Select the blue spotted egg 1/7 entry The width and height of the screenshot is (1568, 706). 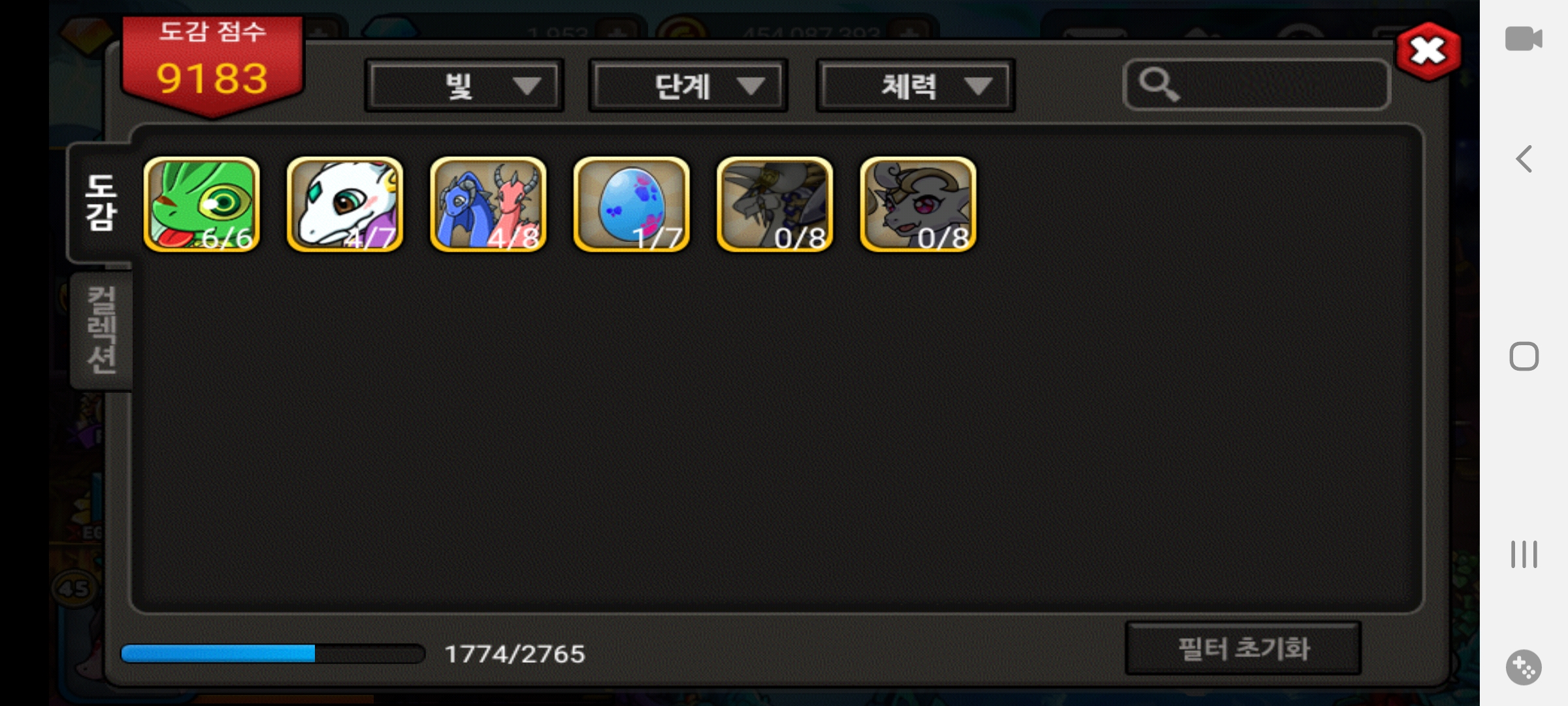(632, 204)
